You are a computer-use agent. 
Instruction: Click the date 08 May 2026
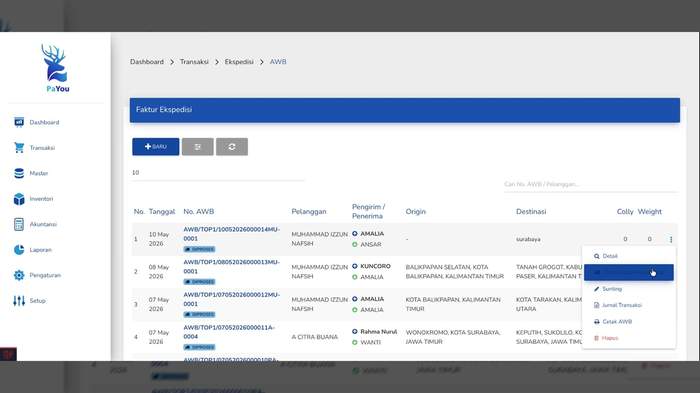tap(159, 272)
